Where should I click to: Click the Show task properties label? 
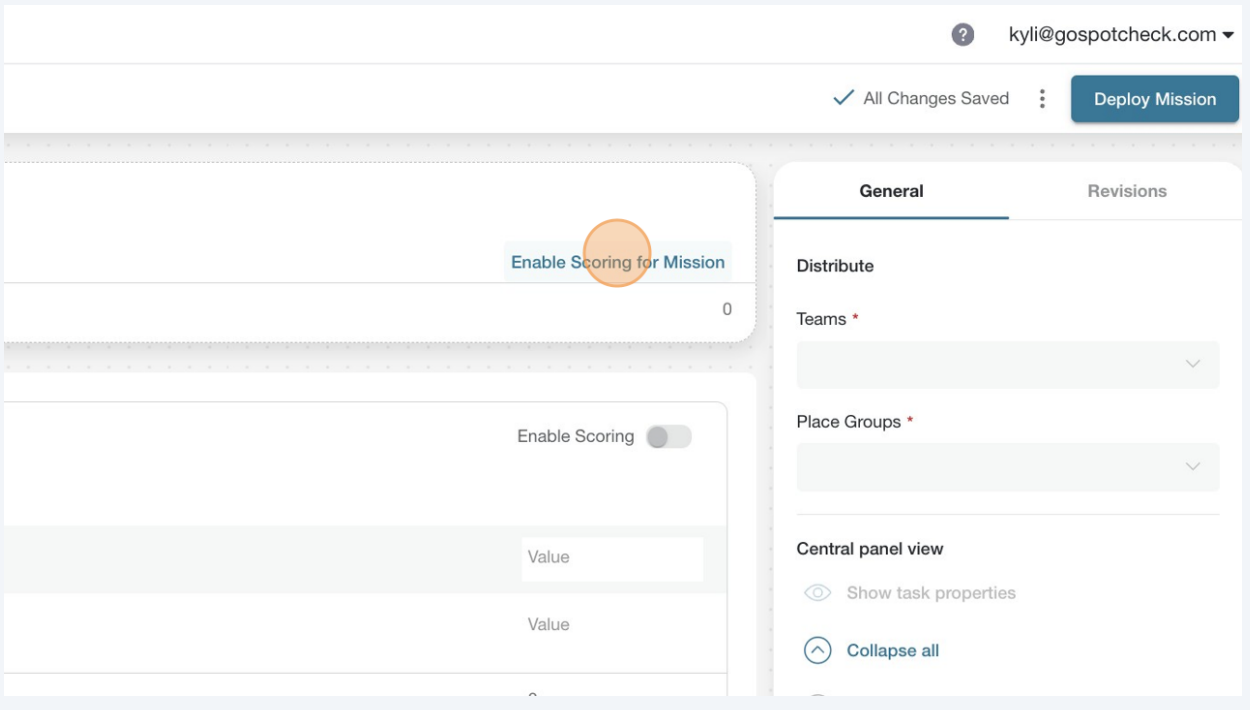coord(931,593)
